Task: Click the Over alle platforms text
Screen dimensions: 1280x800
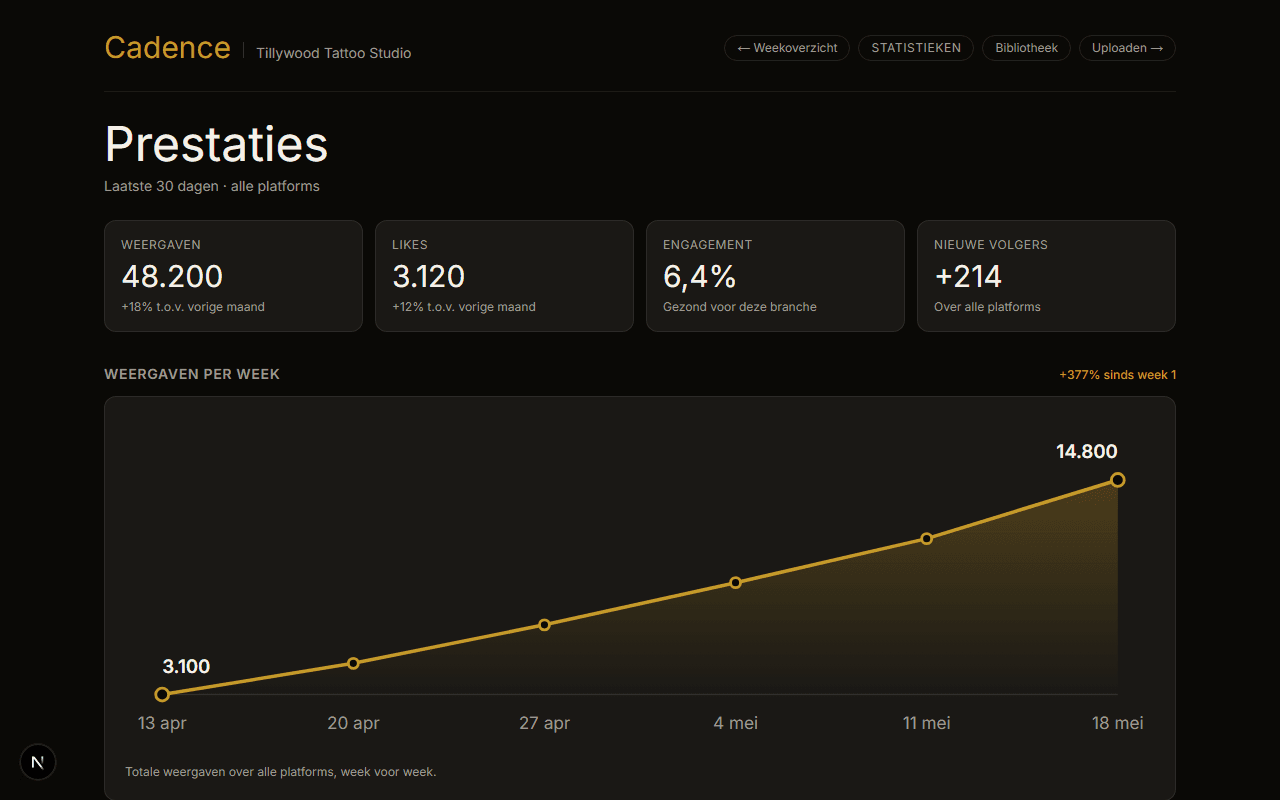Action: pyautogui.click(x=987, y=307)
